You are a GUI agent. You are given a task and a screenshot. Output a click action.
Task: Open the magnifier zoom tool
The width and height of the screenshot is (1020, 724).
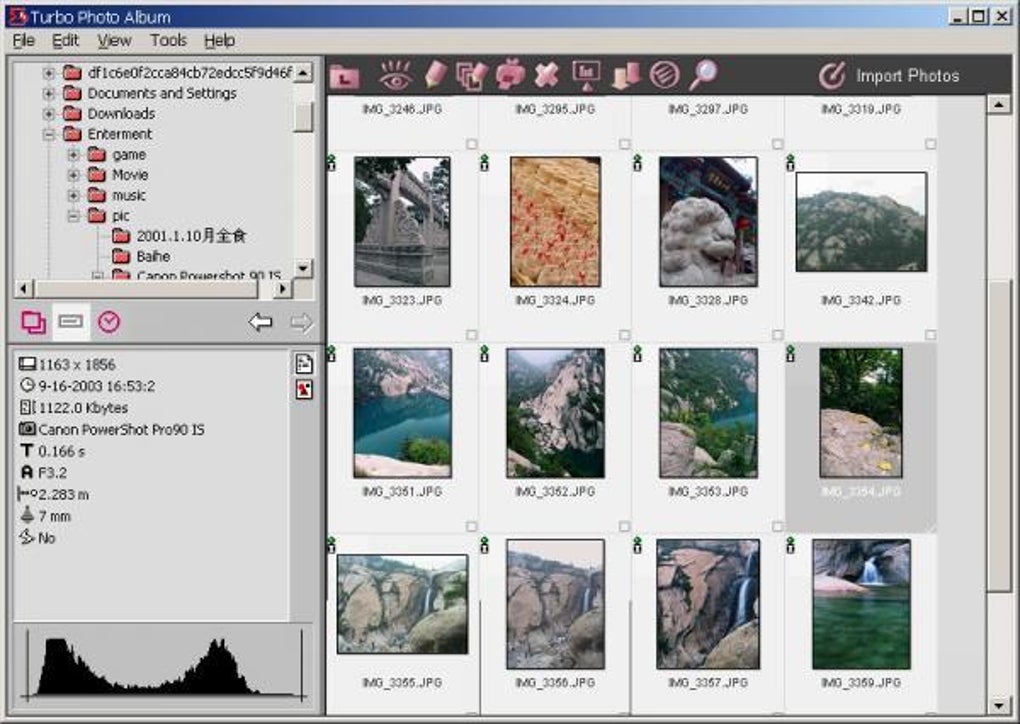pyautogui.click(x=705, y=75)
